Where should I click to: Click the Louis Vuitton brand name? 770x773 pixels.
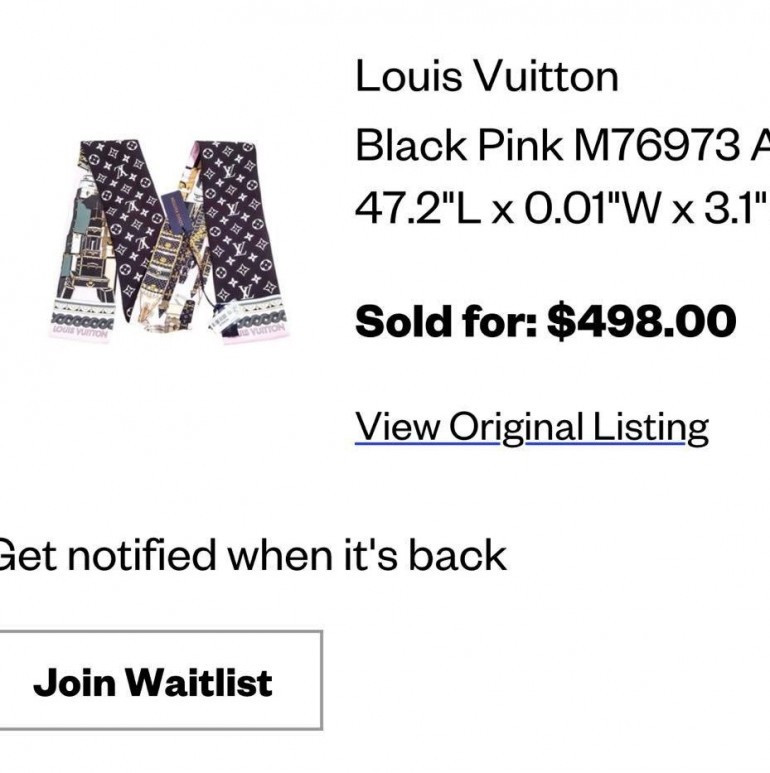(x=487, y=77)
